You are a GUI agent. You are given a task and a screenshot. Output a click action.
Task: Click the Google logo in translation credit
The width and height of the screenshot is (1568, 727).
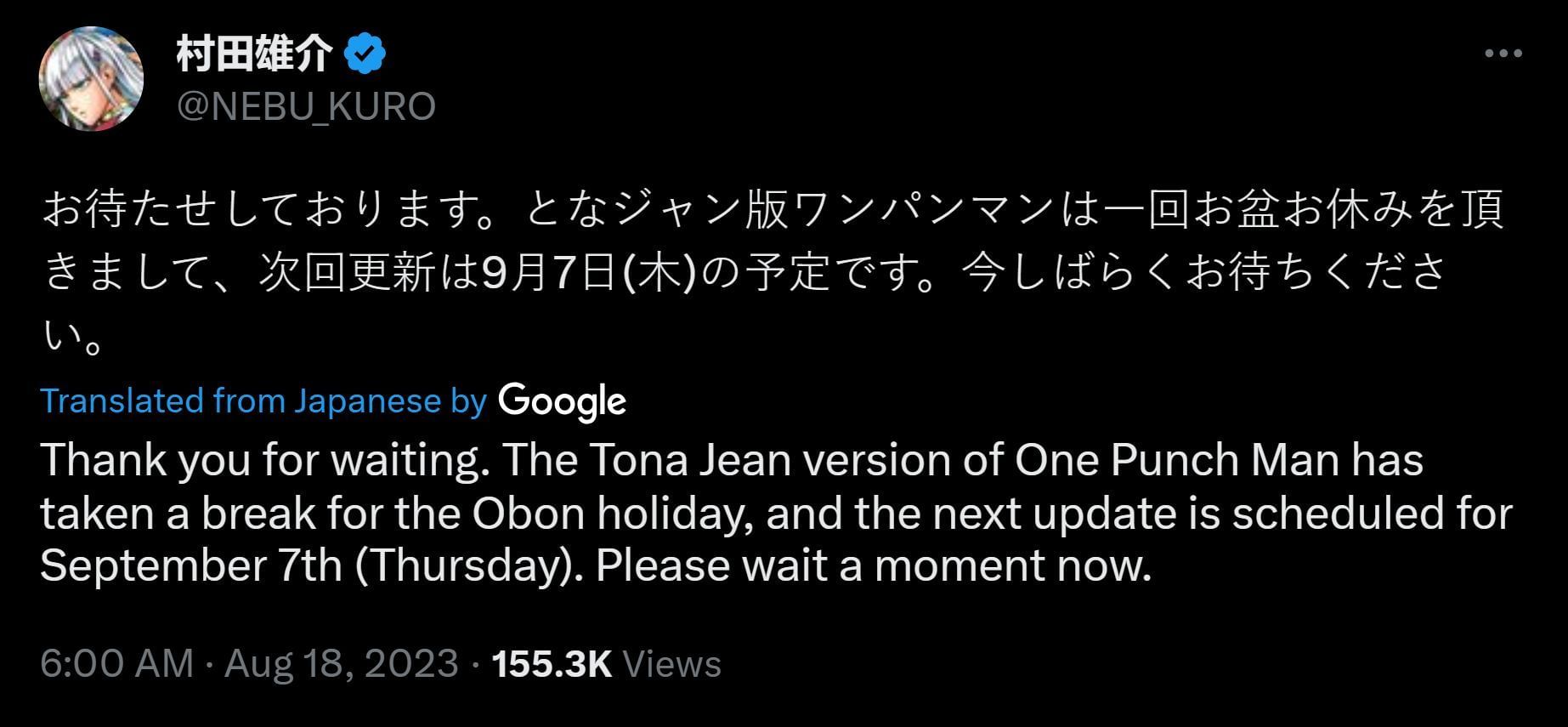(x=562, y=401)
